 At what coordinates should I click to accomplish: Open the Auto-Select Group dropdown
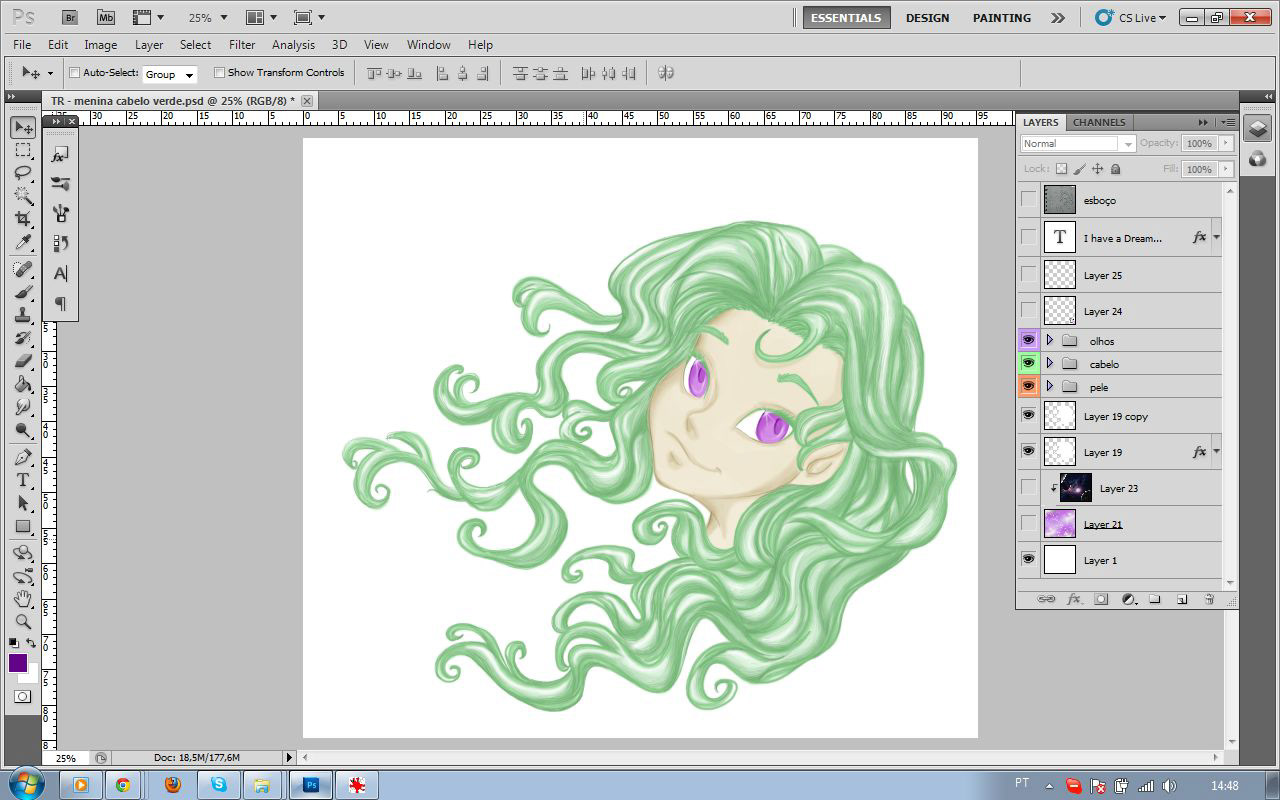tap(169, 74)
